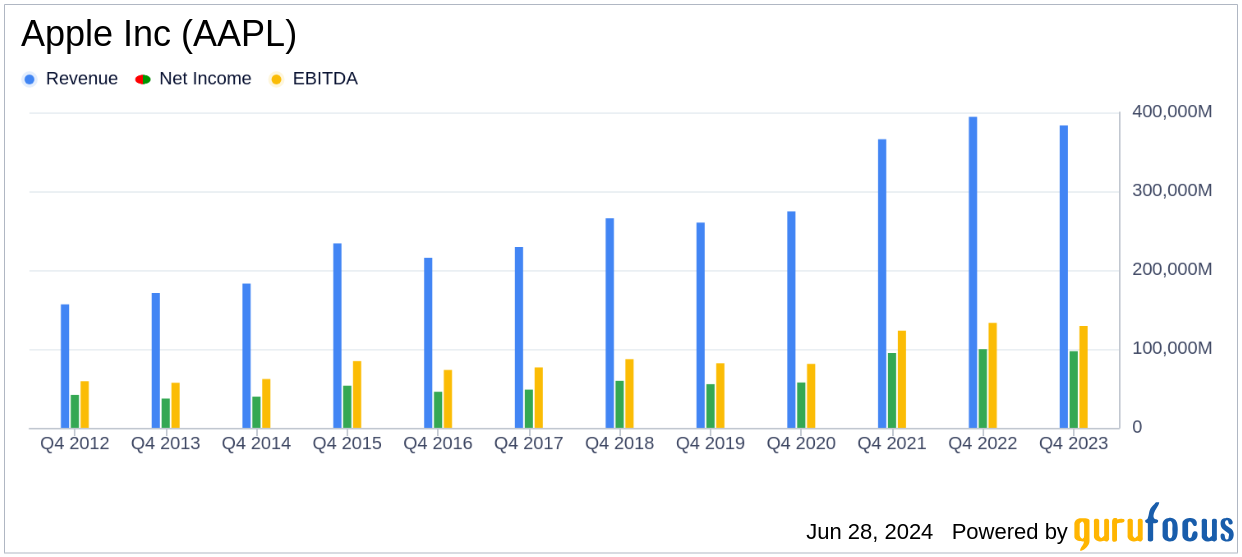This screenshot has height=557, width=1242.
Task: Click the Jun 28, 2024 date text
Action: click(869, 532)
